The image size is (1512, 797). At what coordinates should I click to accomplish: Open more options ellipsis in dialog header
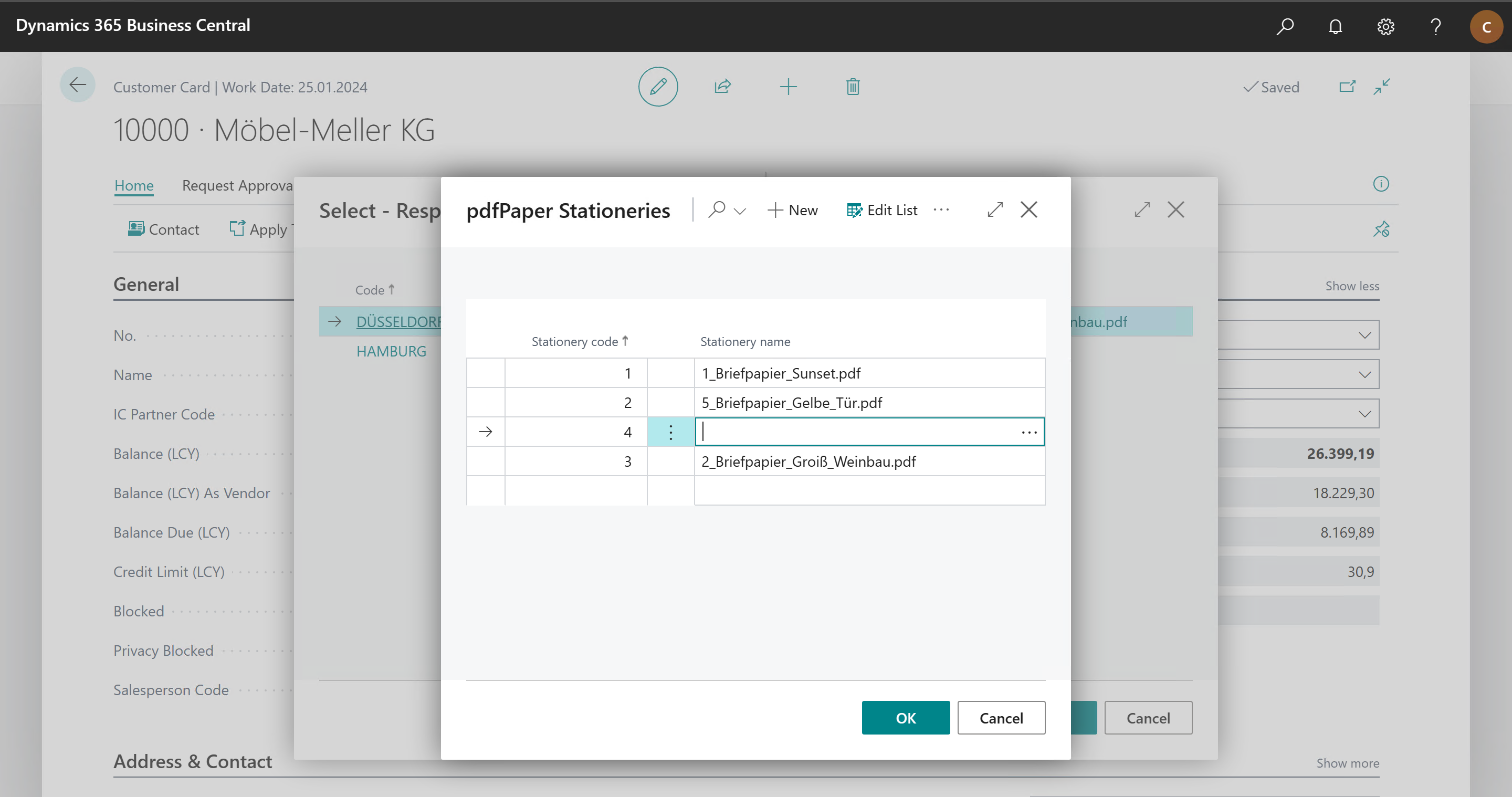[941, 209]
